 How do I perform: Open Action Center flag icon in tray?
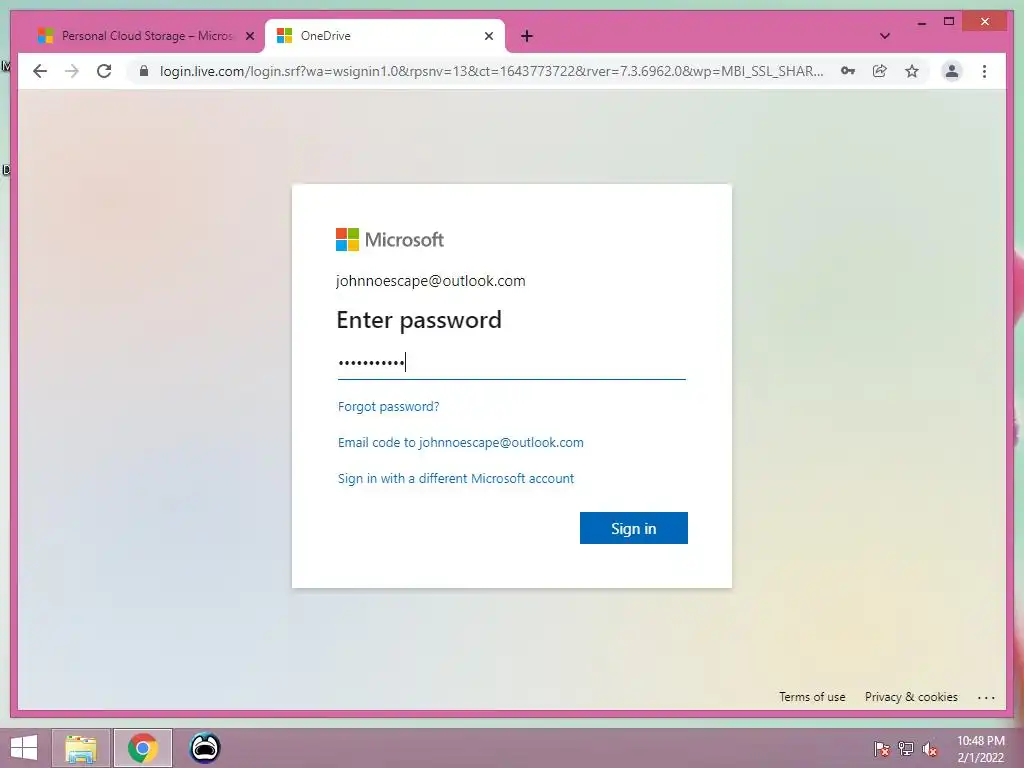coord(881,749)
